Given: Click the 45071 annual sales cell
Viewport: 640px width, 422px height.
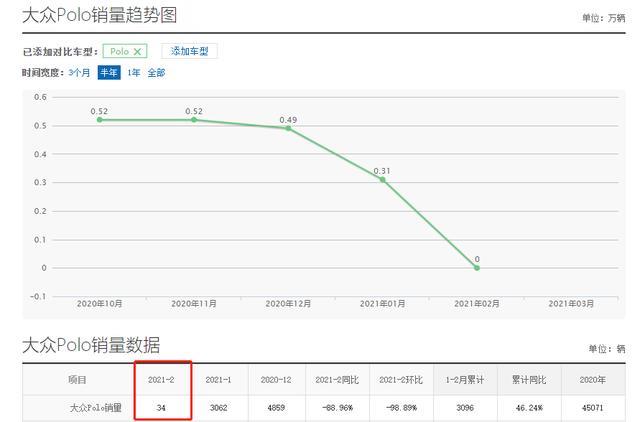Looking at the screenshot, I should [593, 408].
